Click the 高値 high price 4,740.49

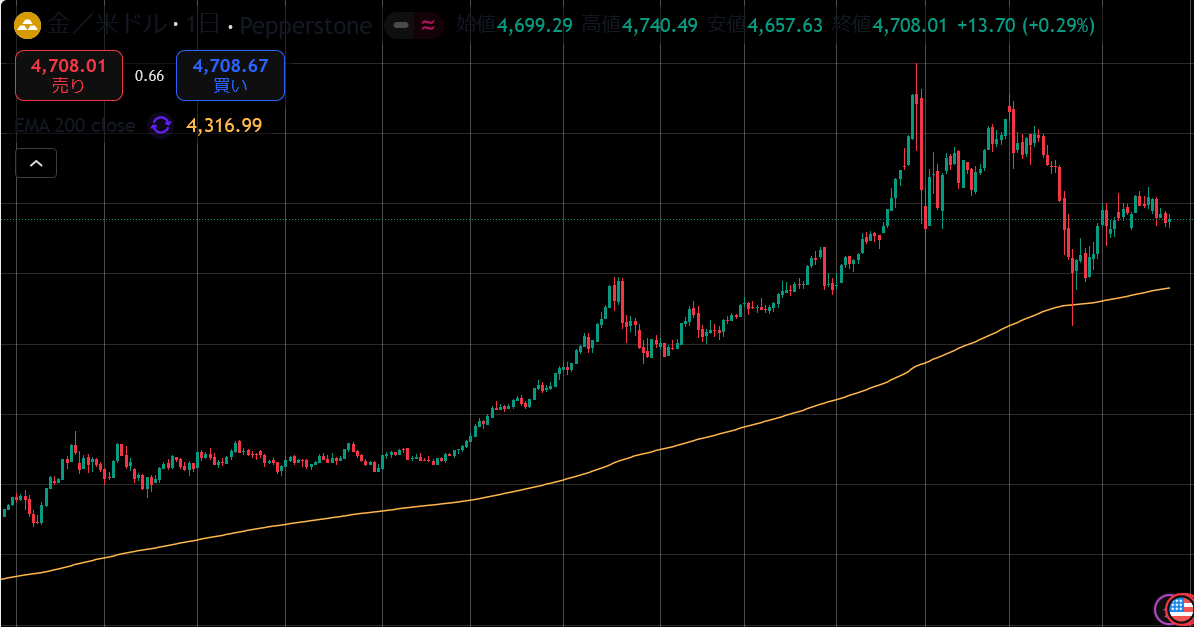tap(660, 25)
